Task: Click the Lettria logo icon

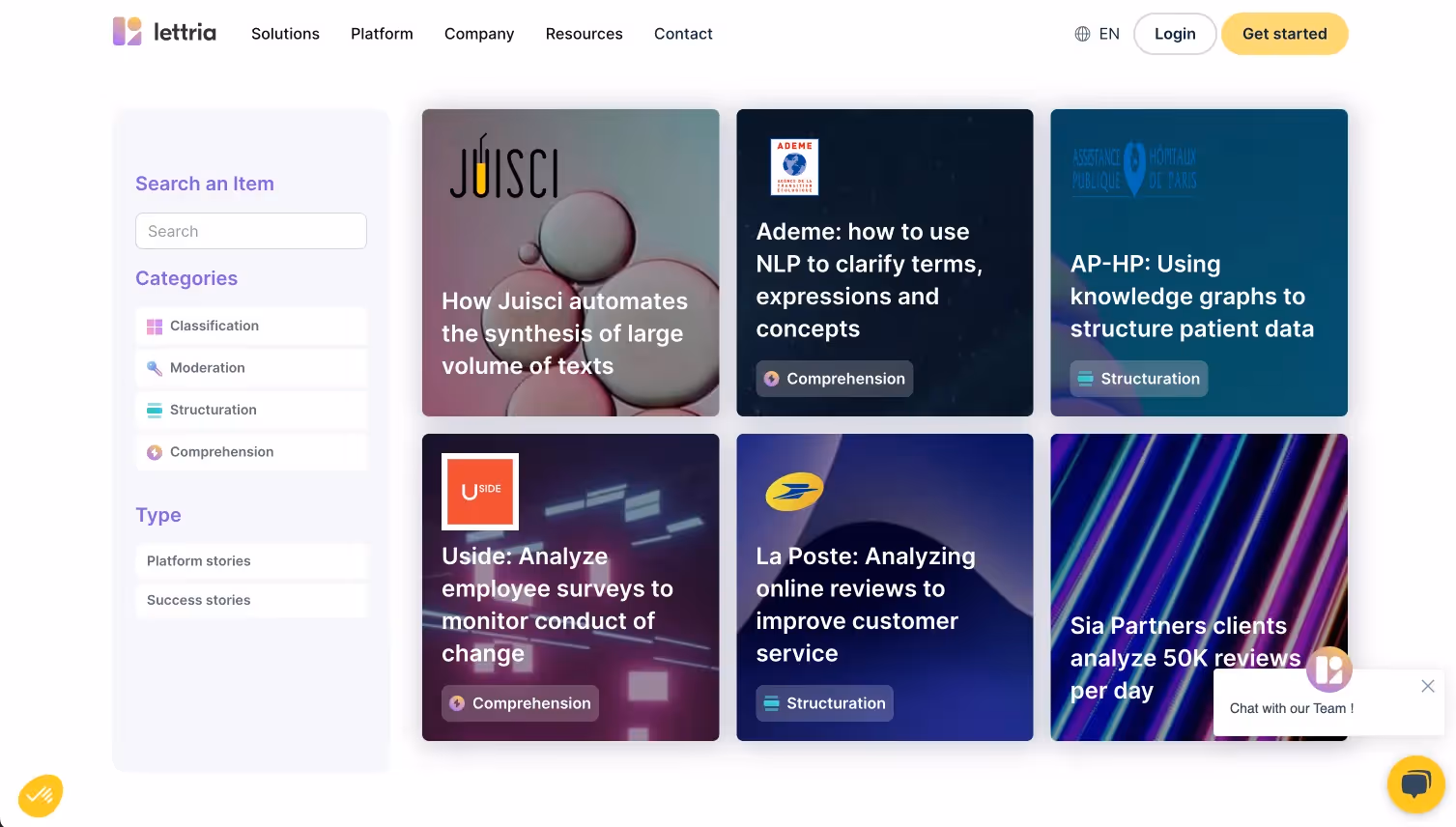Action: pyautogui.click(x=127, y=32)
